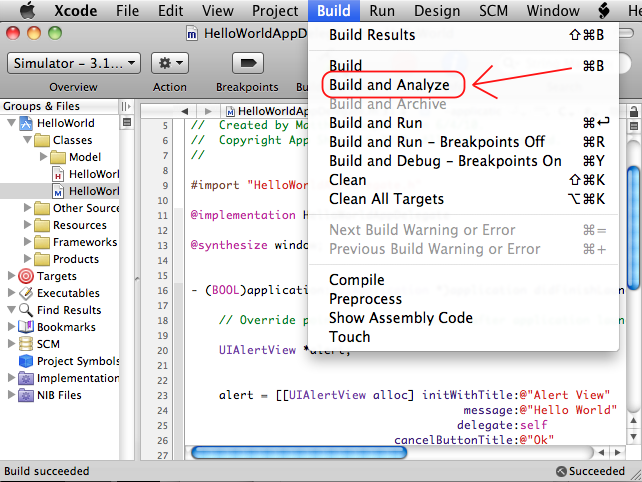The width and height of the screenshot is (642, 482).
Task: Open the File menu
Action: [127, 11]
